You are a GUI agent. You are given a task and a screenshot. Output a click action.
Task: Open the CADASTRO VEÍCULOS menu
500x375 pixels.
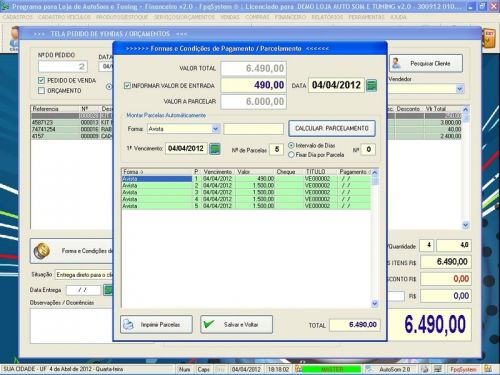click(64, 17)
